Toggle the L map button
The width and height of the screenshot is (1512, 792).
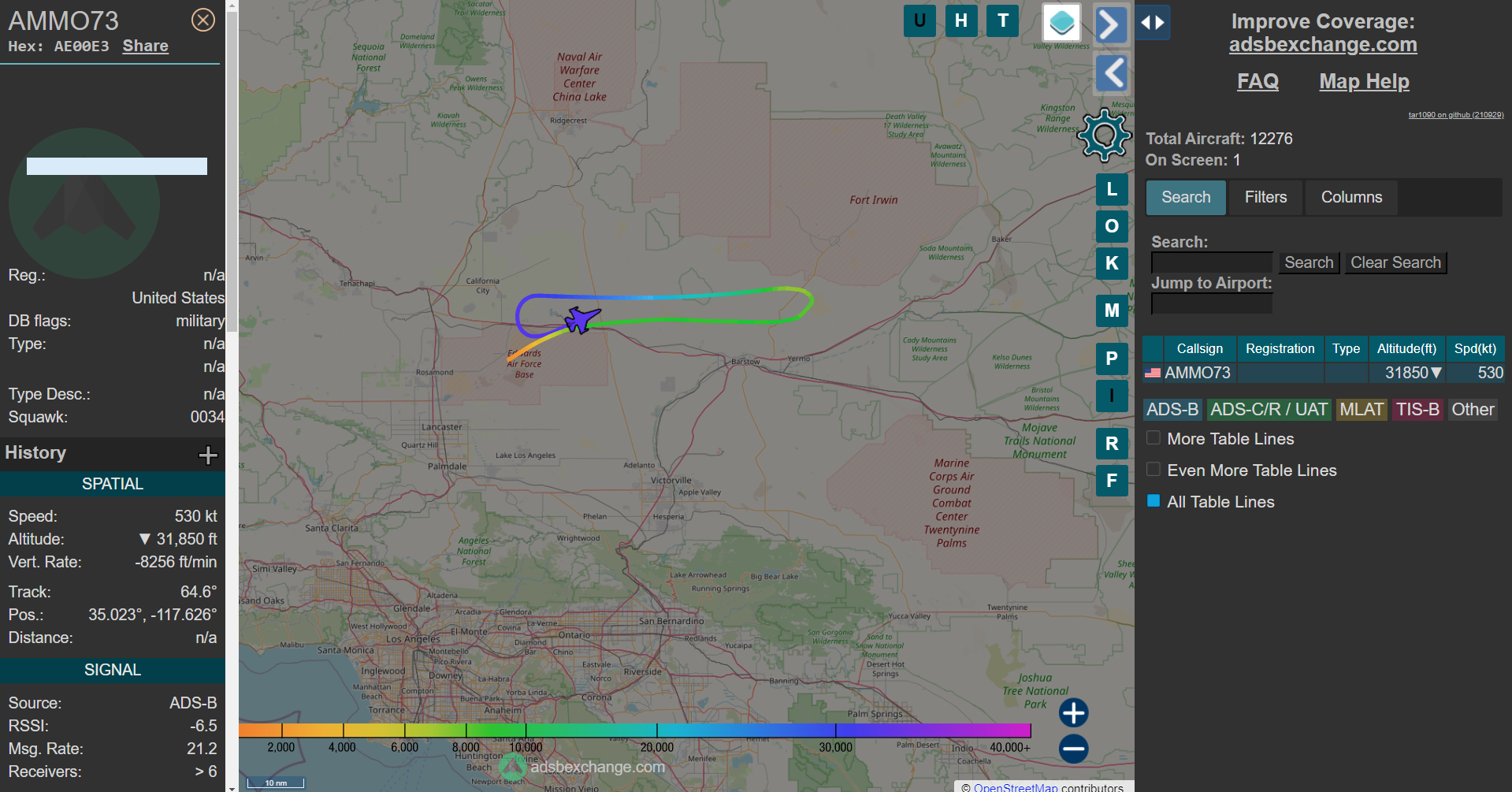[1112, 189]
